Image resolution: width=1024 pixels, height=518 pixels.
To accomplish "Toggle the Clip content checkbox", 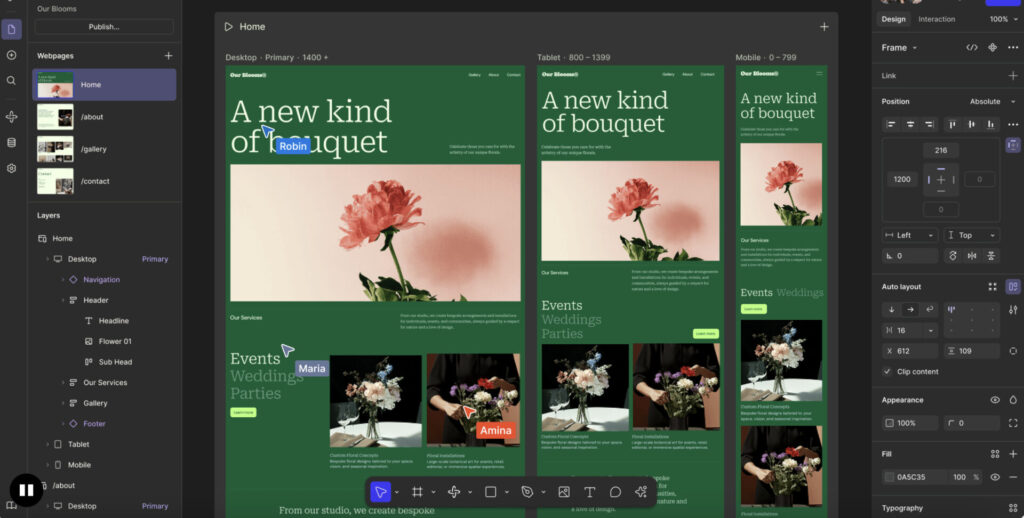I will (x=887, y=372).
